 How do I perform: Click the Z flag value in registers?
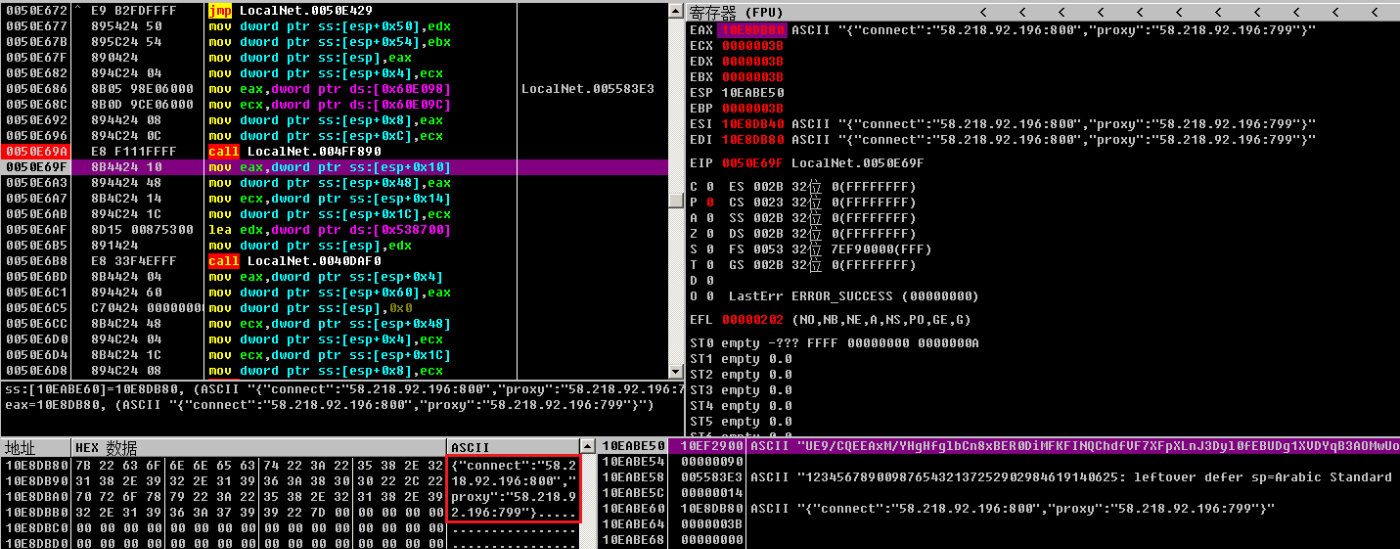709,234
